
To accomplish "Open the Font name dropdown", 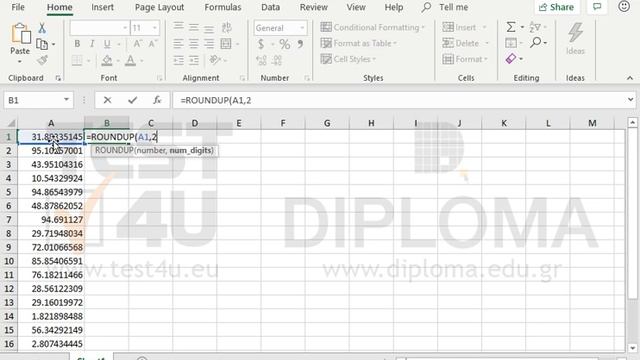I will [125, 28].
